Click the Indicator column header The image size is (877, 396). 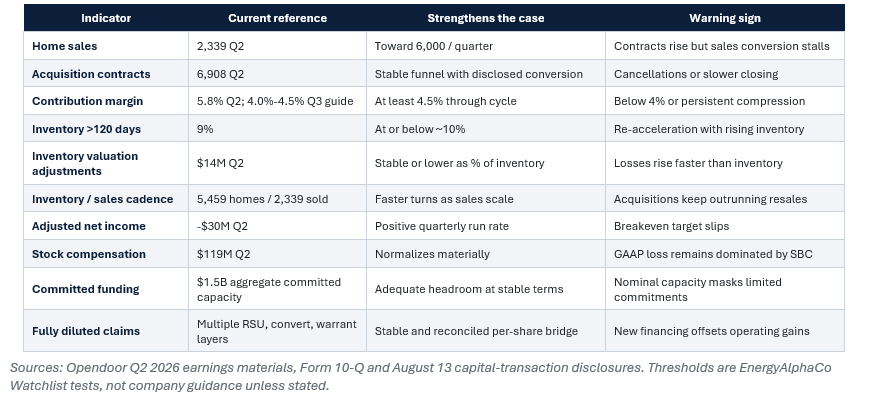click(x=106, y=18)
